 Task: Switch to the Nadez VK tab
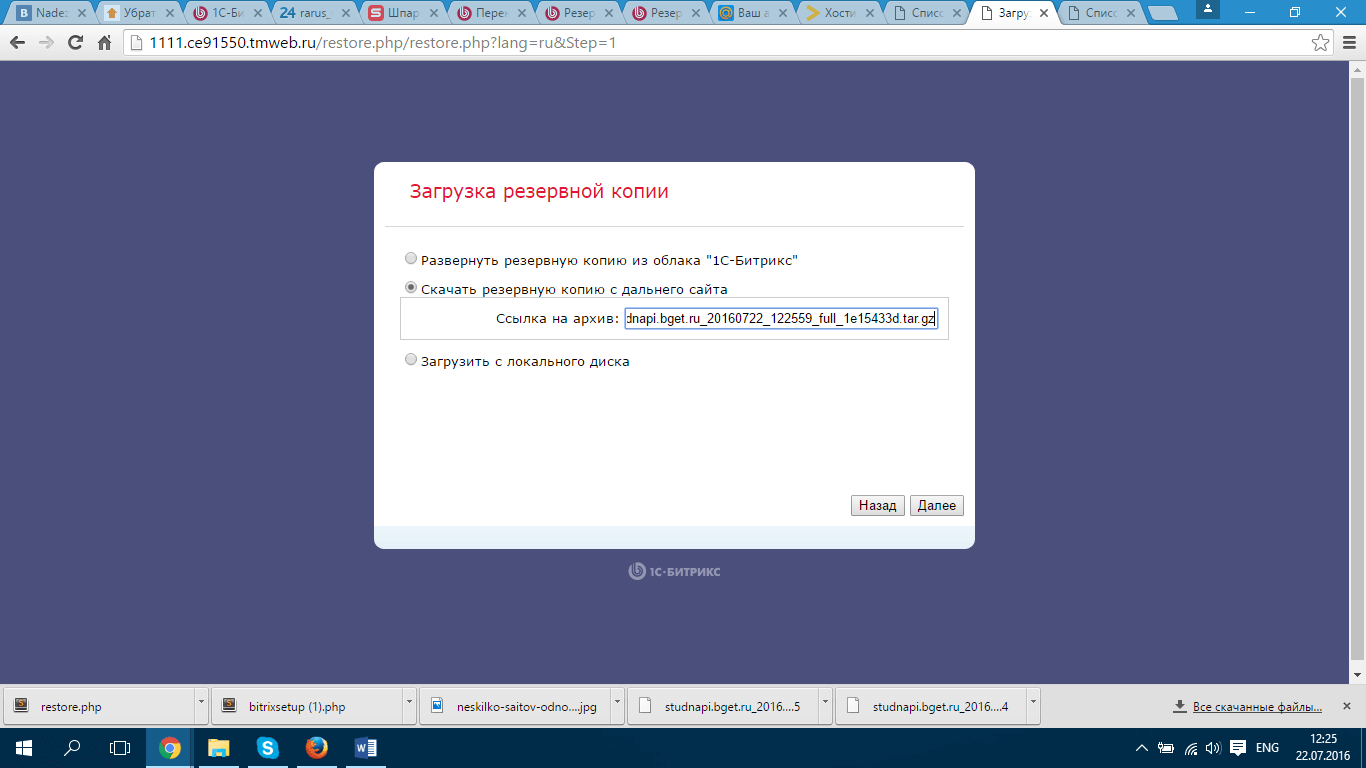click(x=48, y=14)
